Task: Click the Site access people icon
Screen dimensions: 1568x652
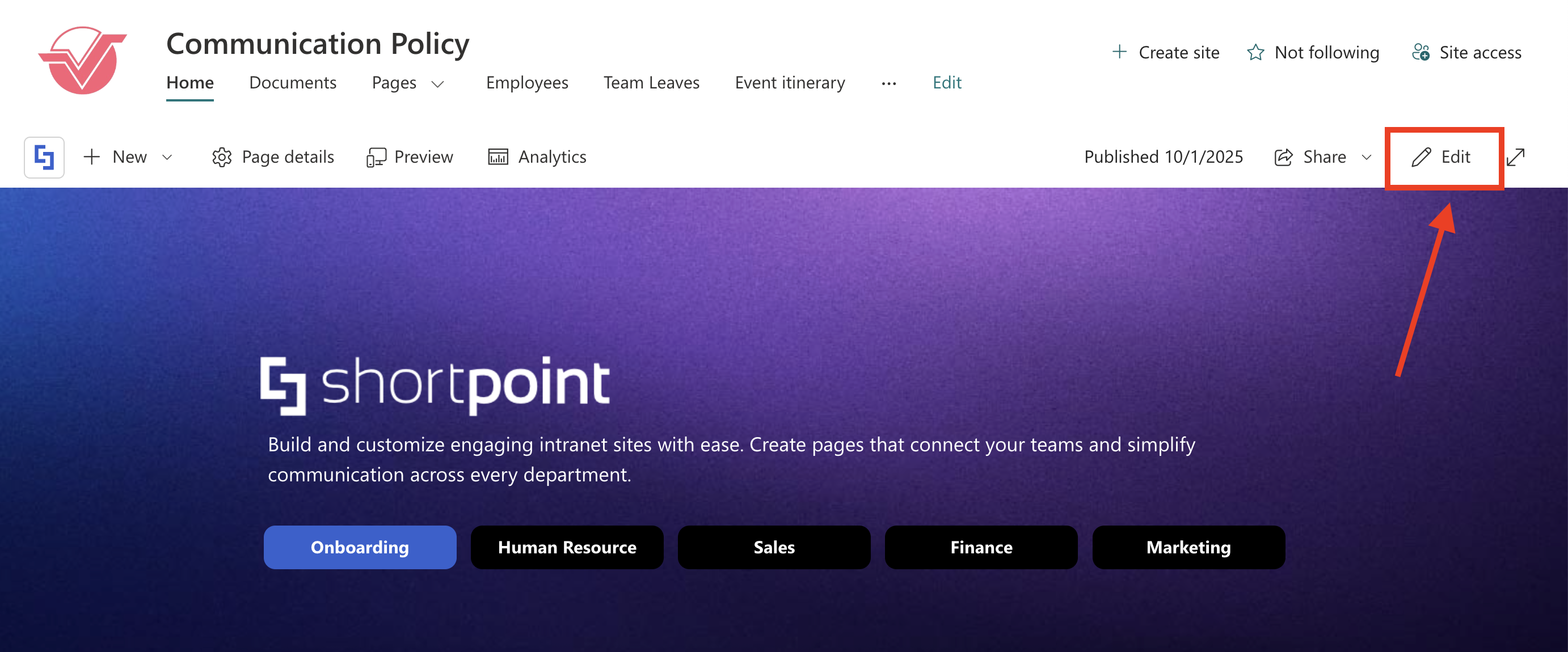Action: coord(1420,52)
